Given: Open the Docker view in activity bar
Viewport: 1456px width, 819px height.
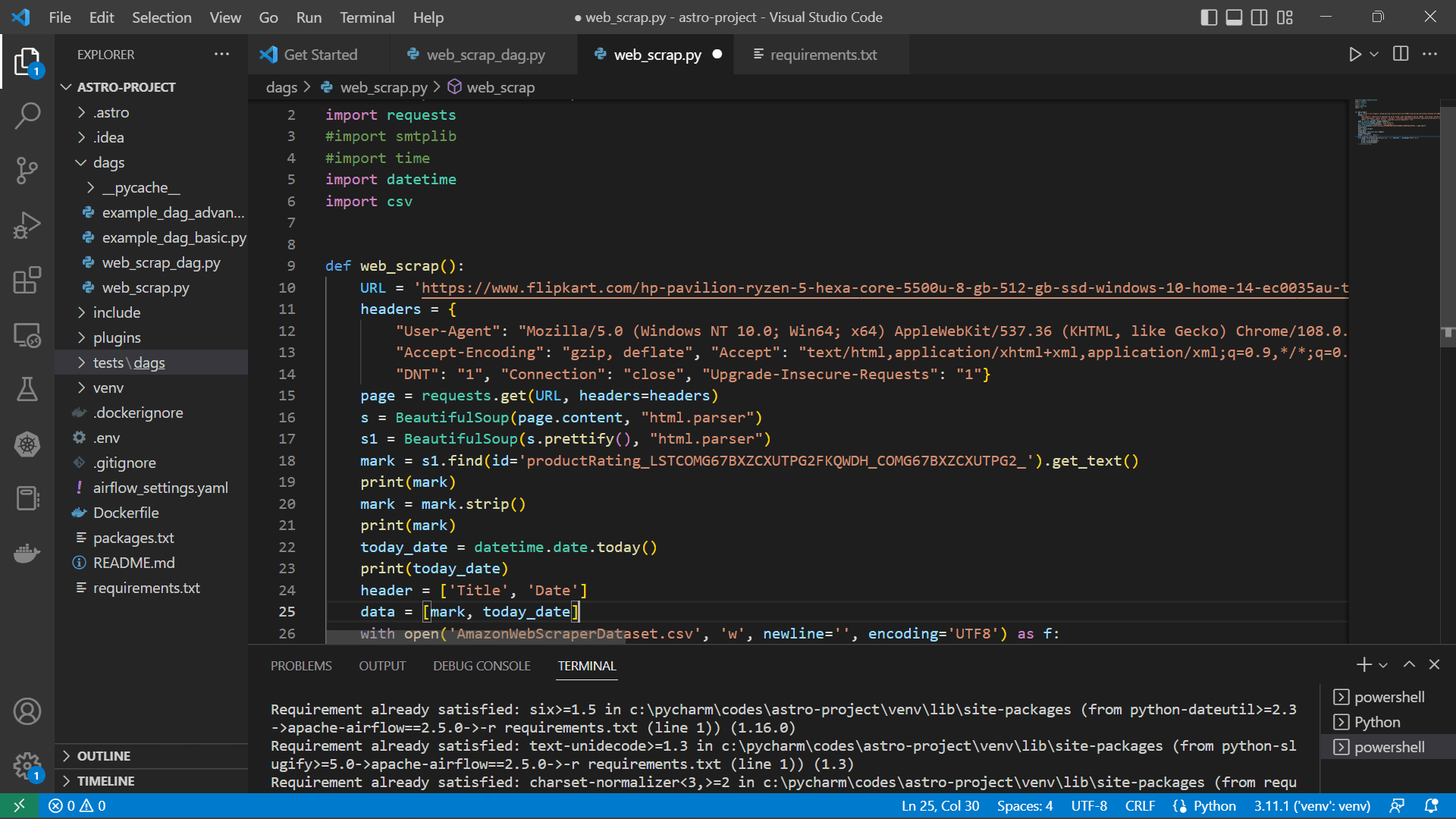Looking at the screenshot, I should 27,553.
